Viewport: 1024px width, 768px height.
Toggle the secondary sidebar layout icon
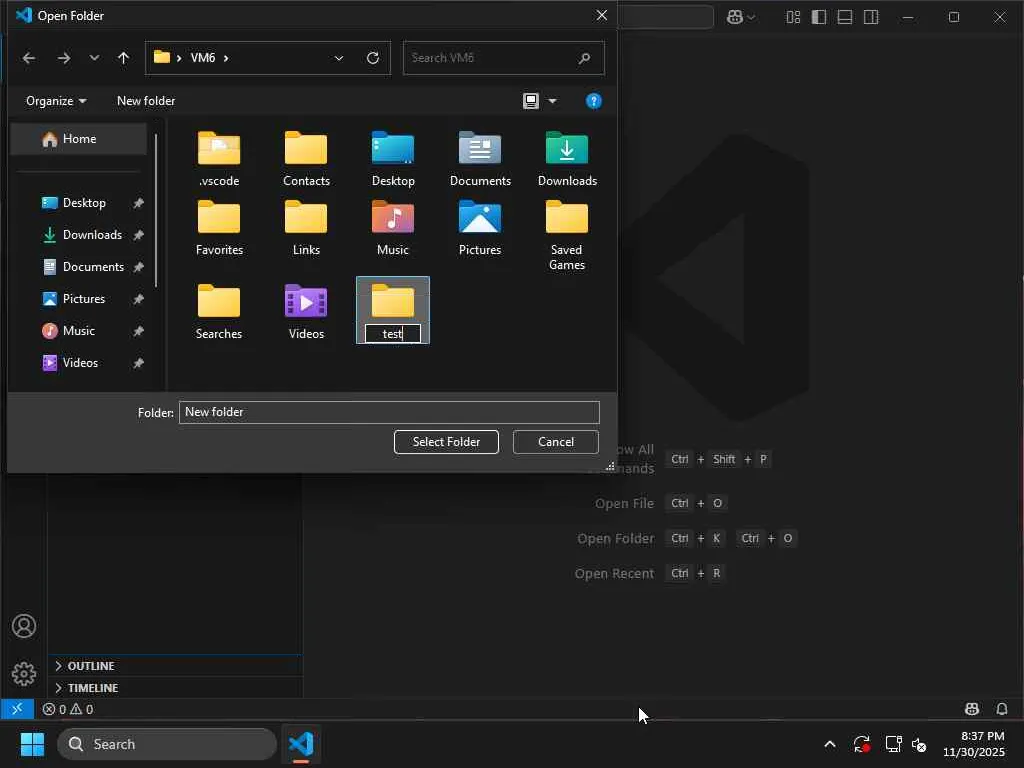(x=871, y=17)
